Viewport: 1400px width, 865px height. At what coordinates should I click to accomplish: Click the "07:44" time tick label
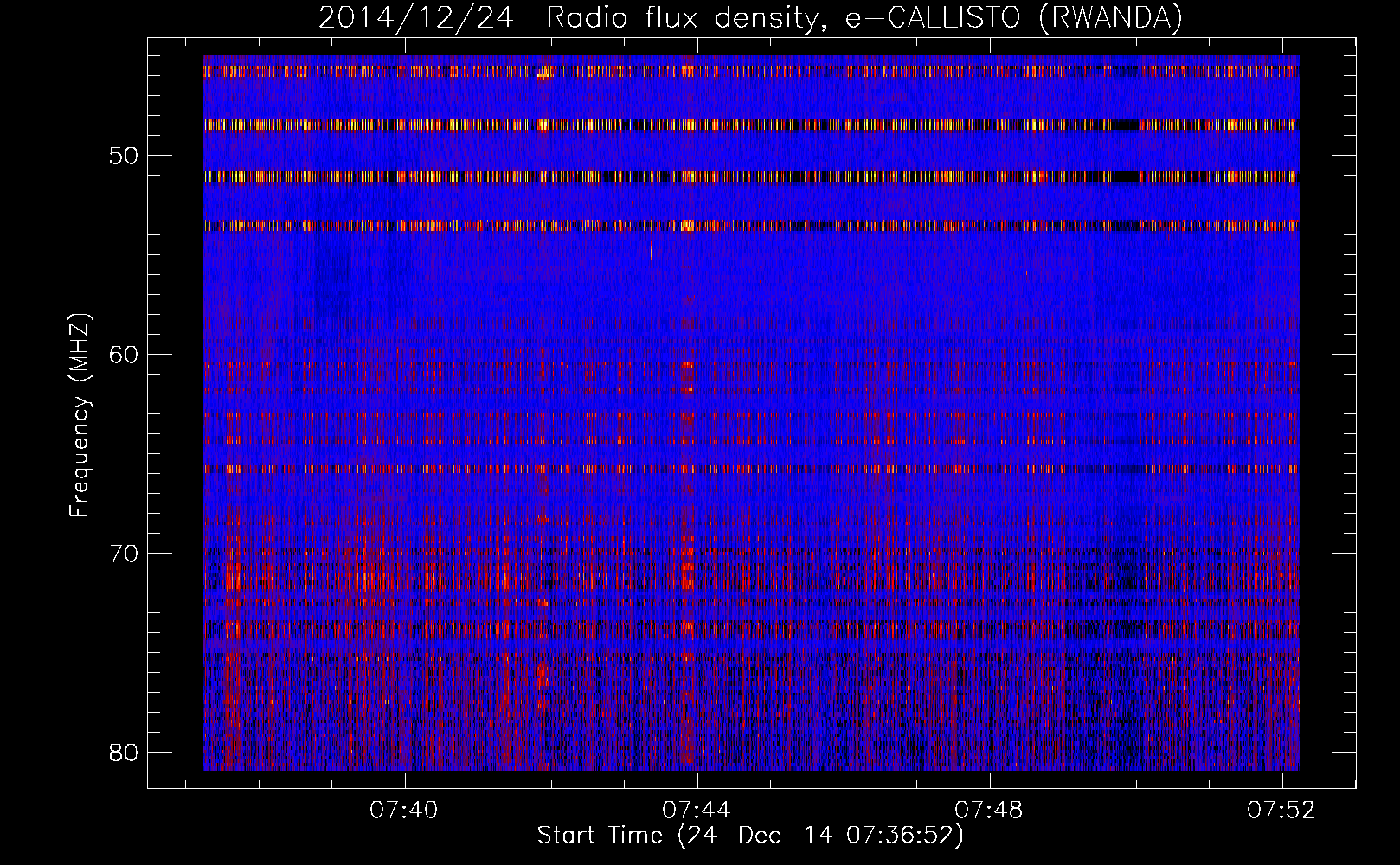point(697,811)
